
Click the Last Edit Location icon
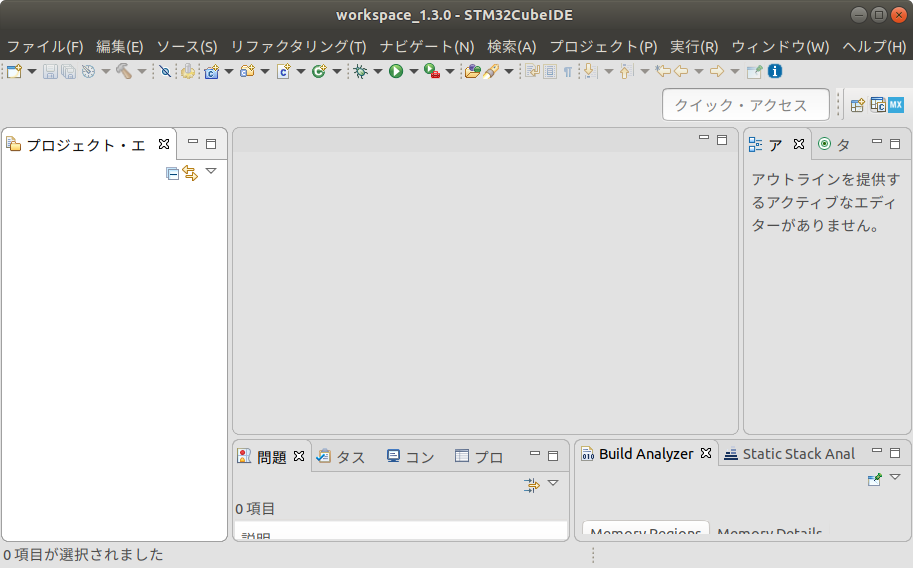663,72
